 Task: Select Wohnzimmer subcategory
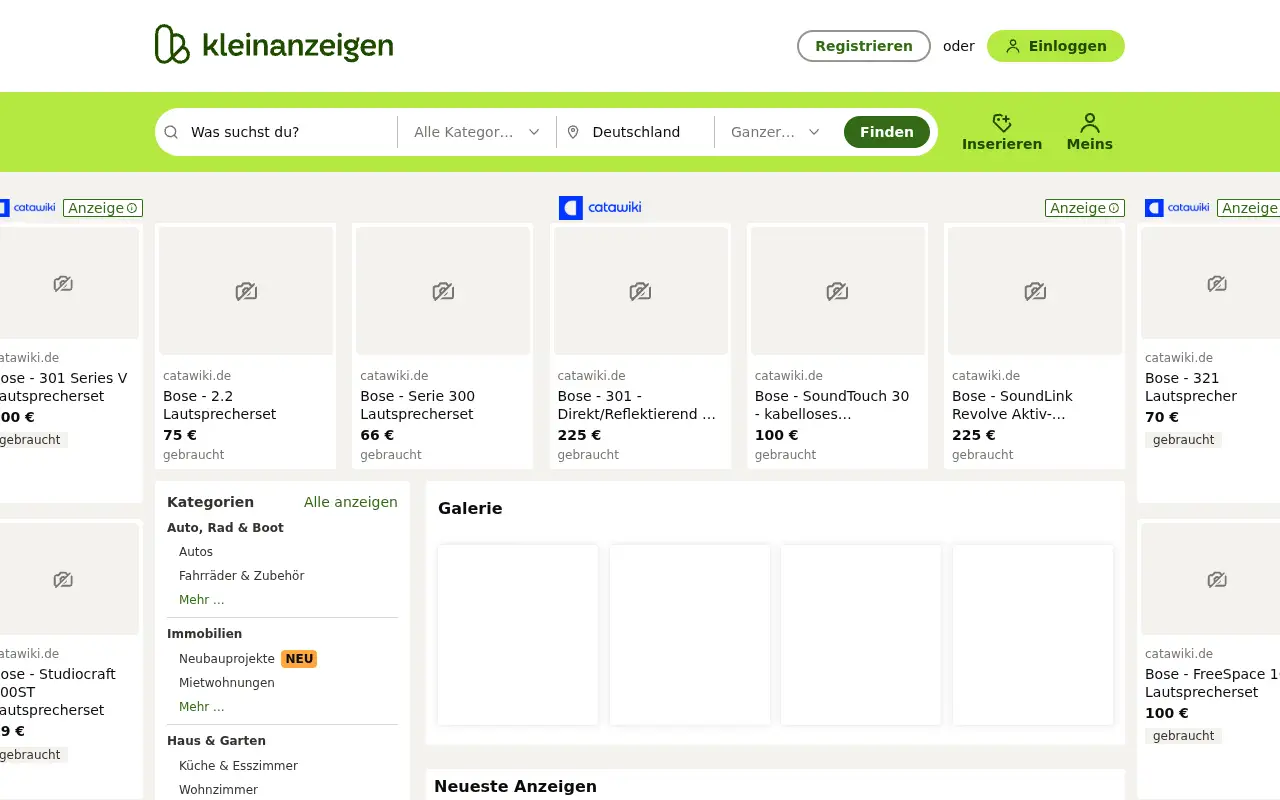point(218,790)
